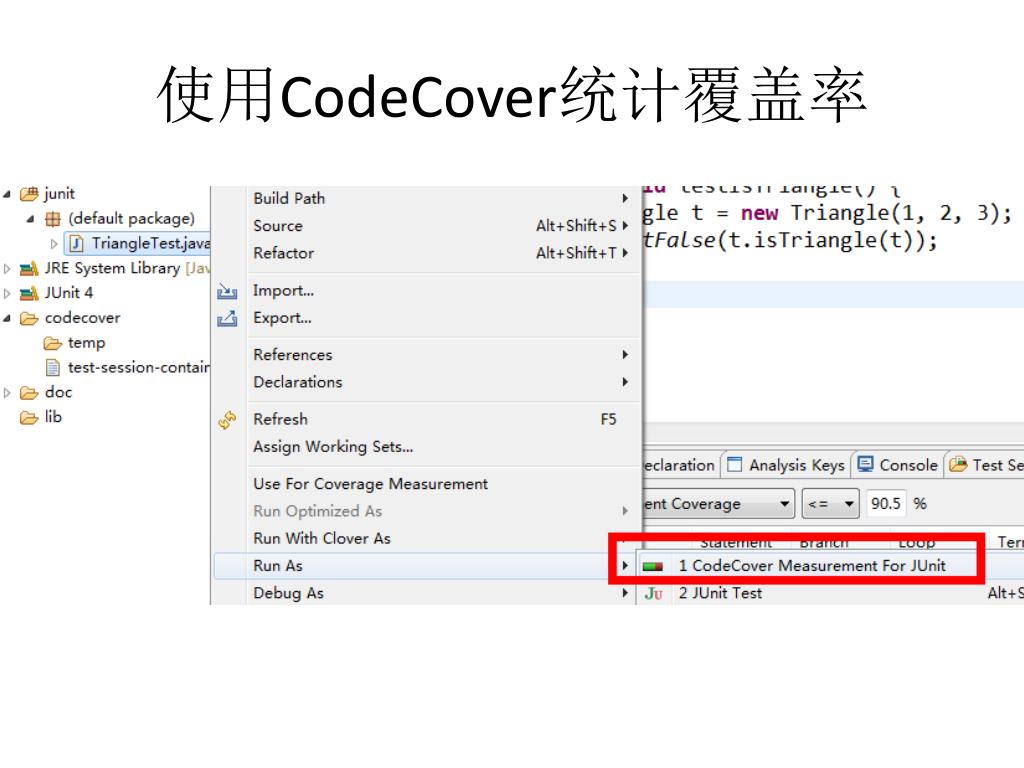Click the Loop column header
The image size is (1024, 768).
point(916,541)
